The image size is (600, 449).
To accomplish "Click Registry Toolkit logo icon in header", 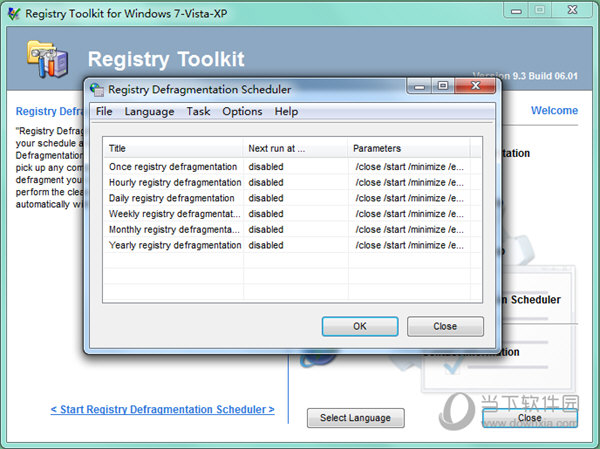I will tap(48, 59).
